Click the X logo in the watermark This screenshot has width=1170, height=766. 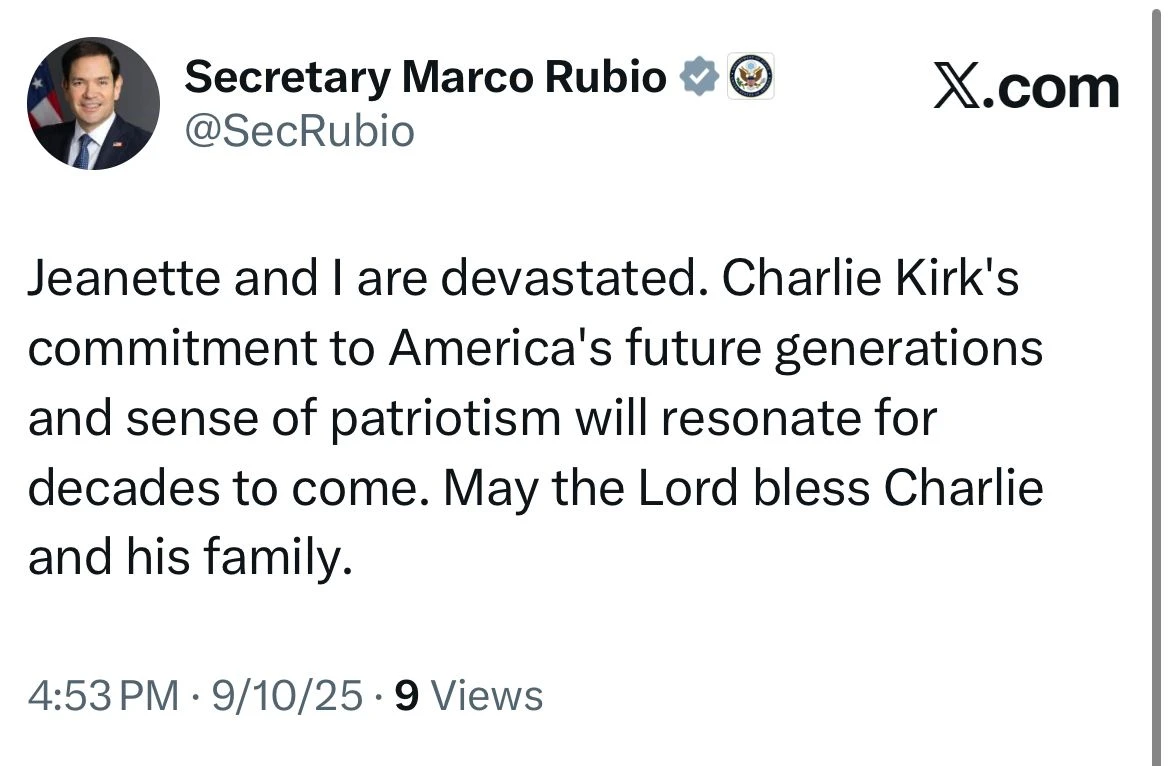pyautogui.click(x=961, y=88)
